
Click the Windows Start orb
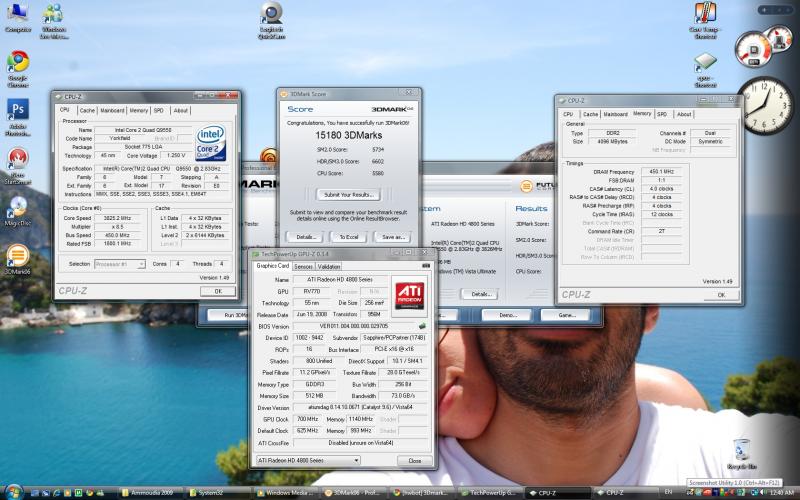click(x=13, y=492)
